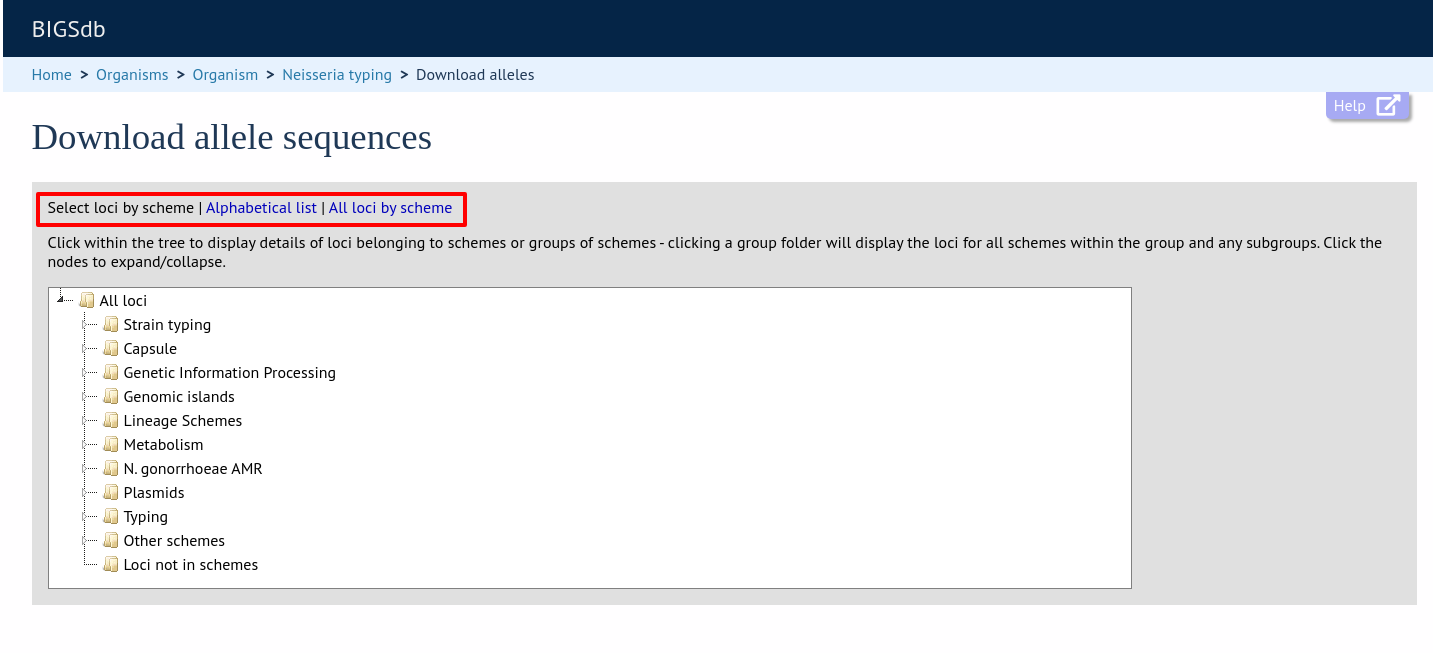The image size is (1433, 653).
Task: Select Metabolism in the tree
Action: [x=163, y=444]
